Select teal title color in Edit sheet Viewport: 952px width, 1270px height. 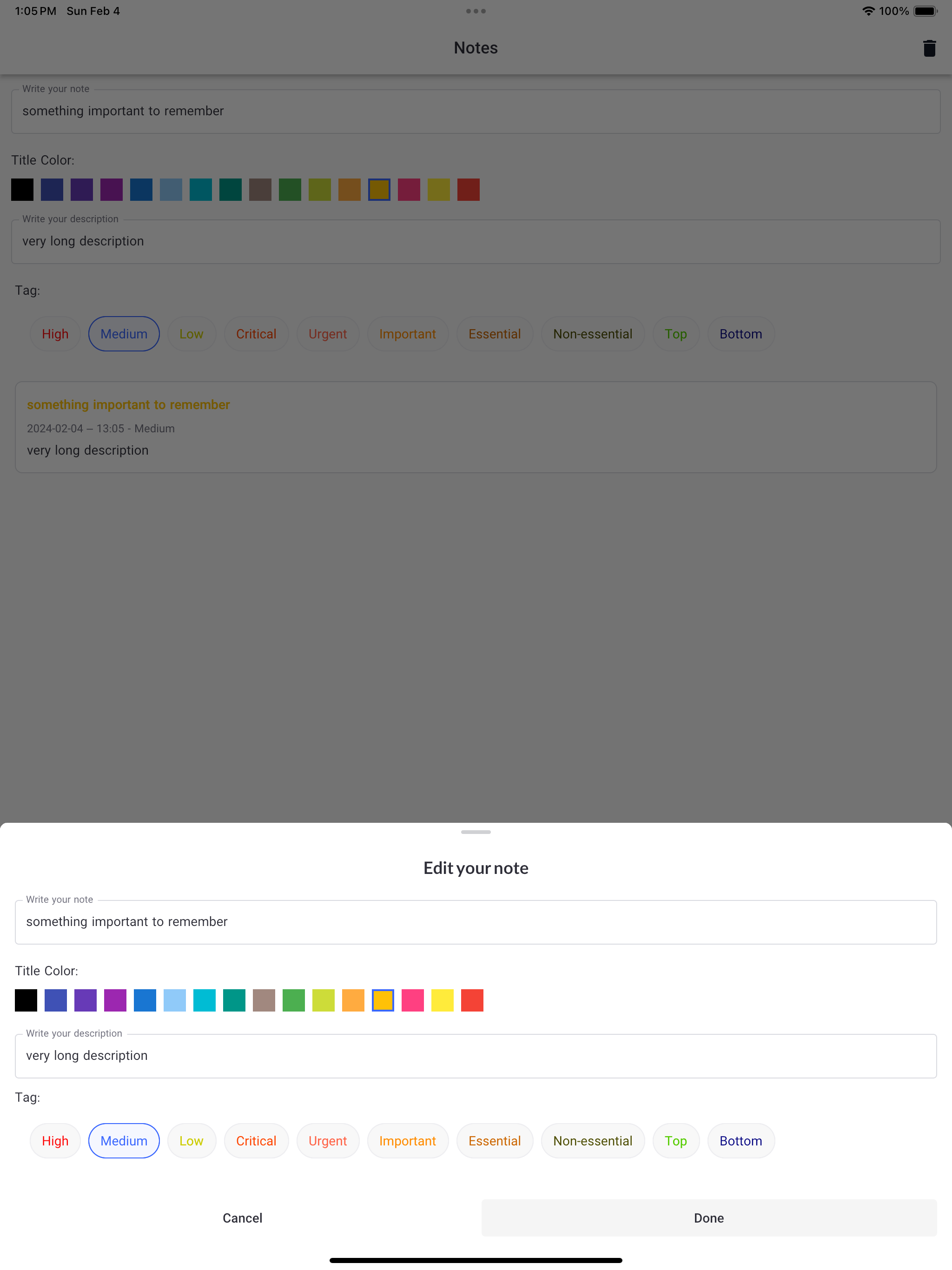pos(234,1000)
